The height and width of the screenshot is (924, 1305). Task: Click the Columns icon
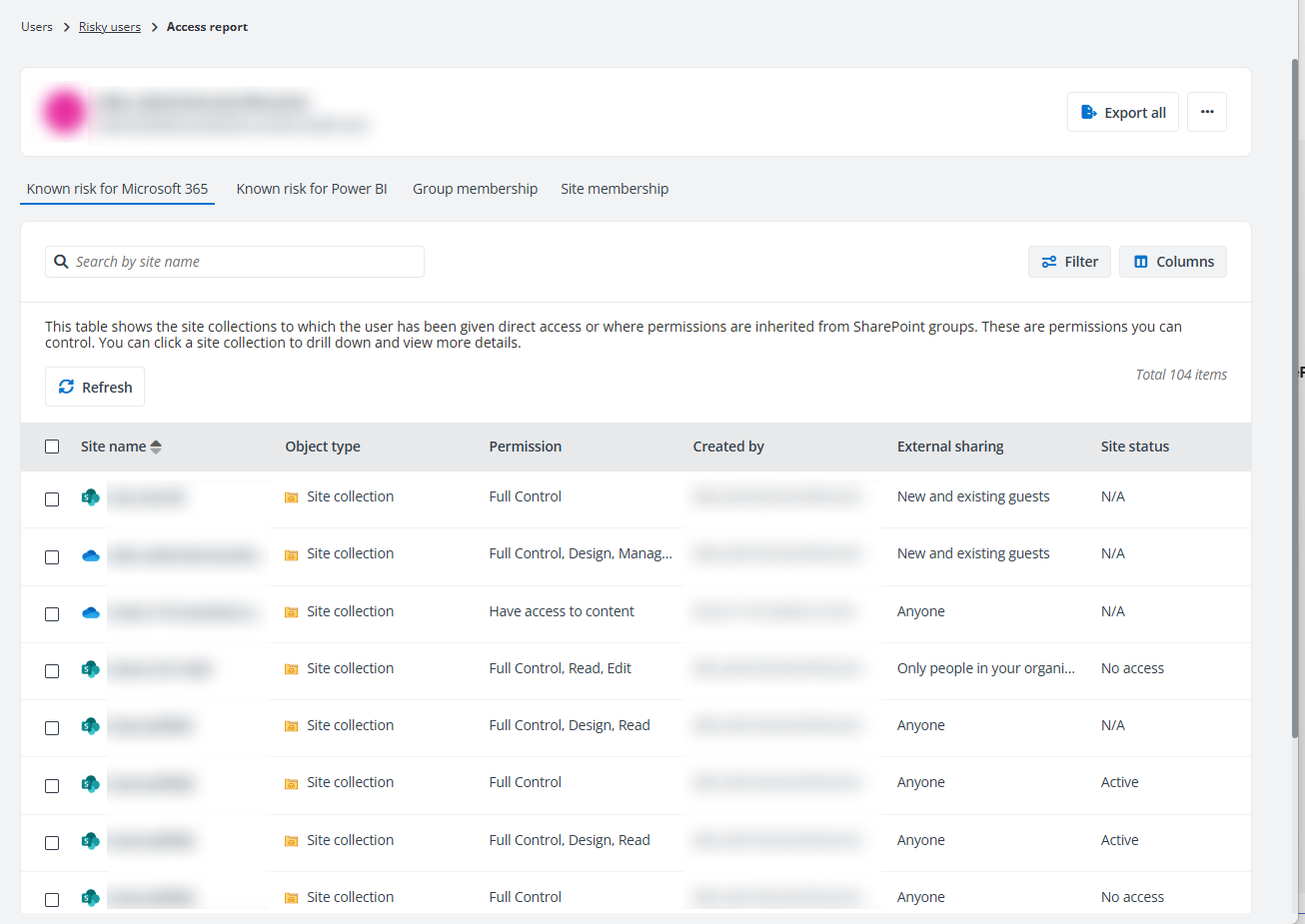[x=1142, y=261]
